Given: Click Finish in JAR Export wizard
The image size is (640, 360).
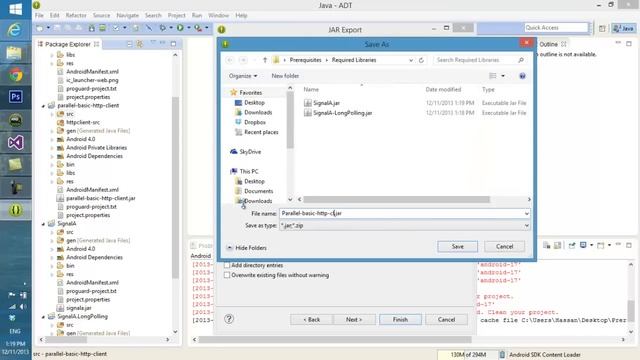Looking at the screenshot, I should (400, 319).
